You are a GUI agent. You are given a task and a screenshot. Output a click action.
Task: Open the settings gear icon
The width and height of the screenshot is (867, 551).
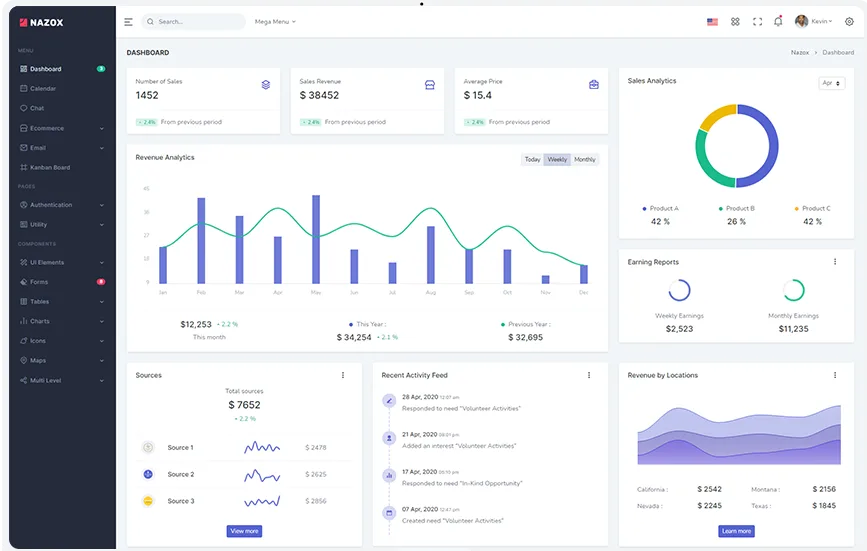(849, 22)
